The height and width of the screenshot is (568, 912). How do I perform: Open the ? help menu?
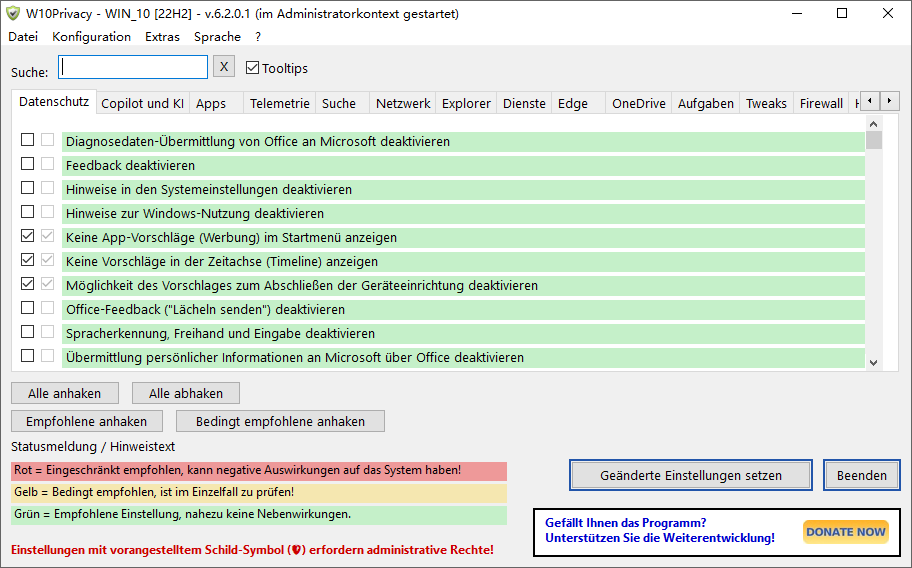(x=258, y=37)
